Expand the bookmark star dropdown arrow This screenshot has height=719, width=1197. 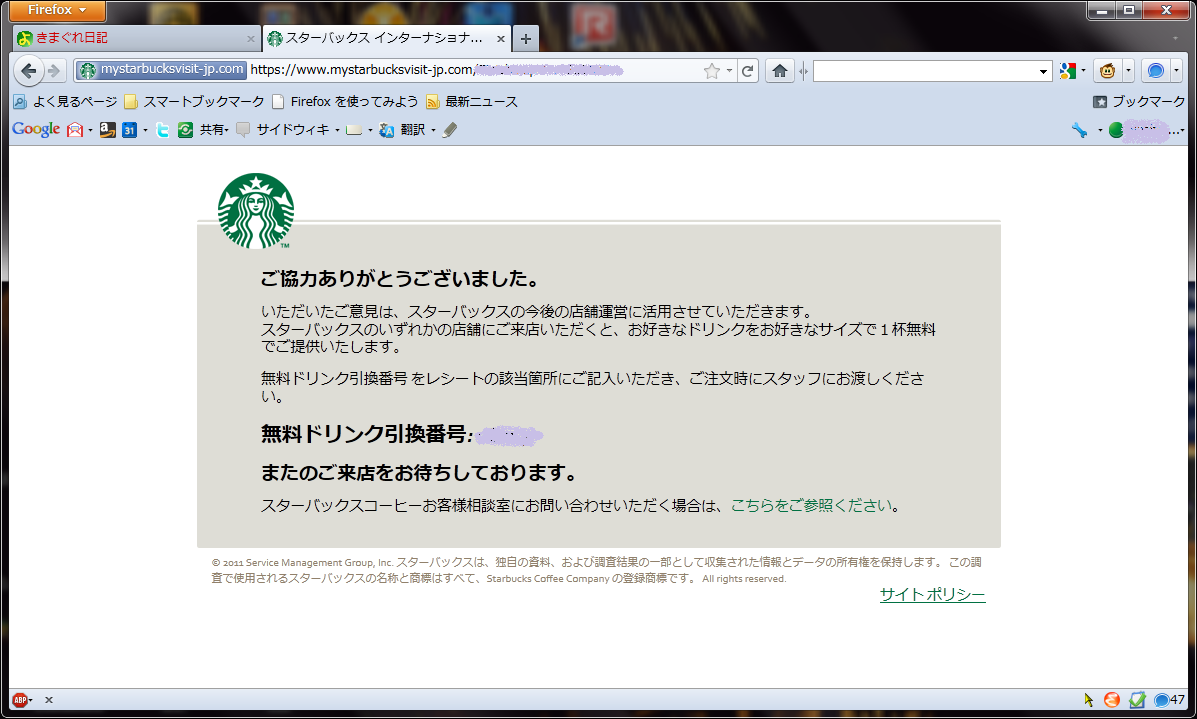729,71
